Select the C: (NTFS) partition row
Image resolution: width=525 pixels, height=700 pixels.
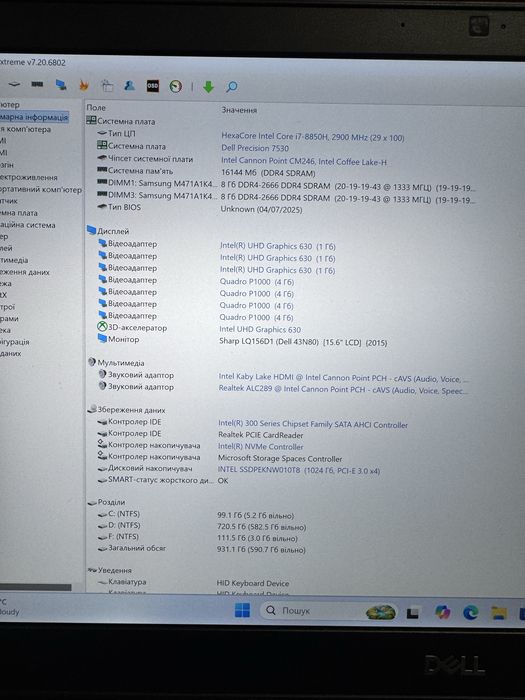tap(196, 514)
